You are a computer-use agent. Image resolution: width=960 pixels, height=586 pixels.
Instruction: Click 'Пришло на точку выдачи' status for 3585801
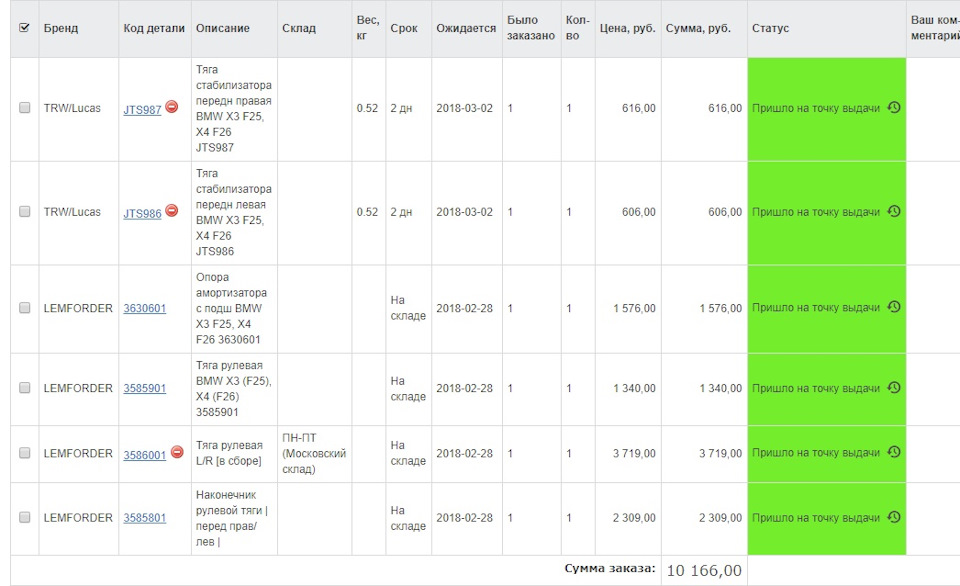click(816, 518)
